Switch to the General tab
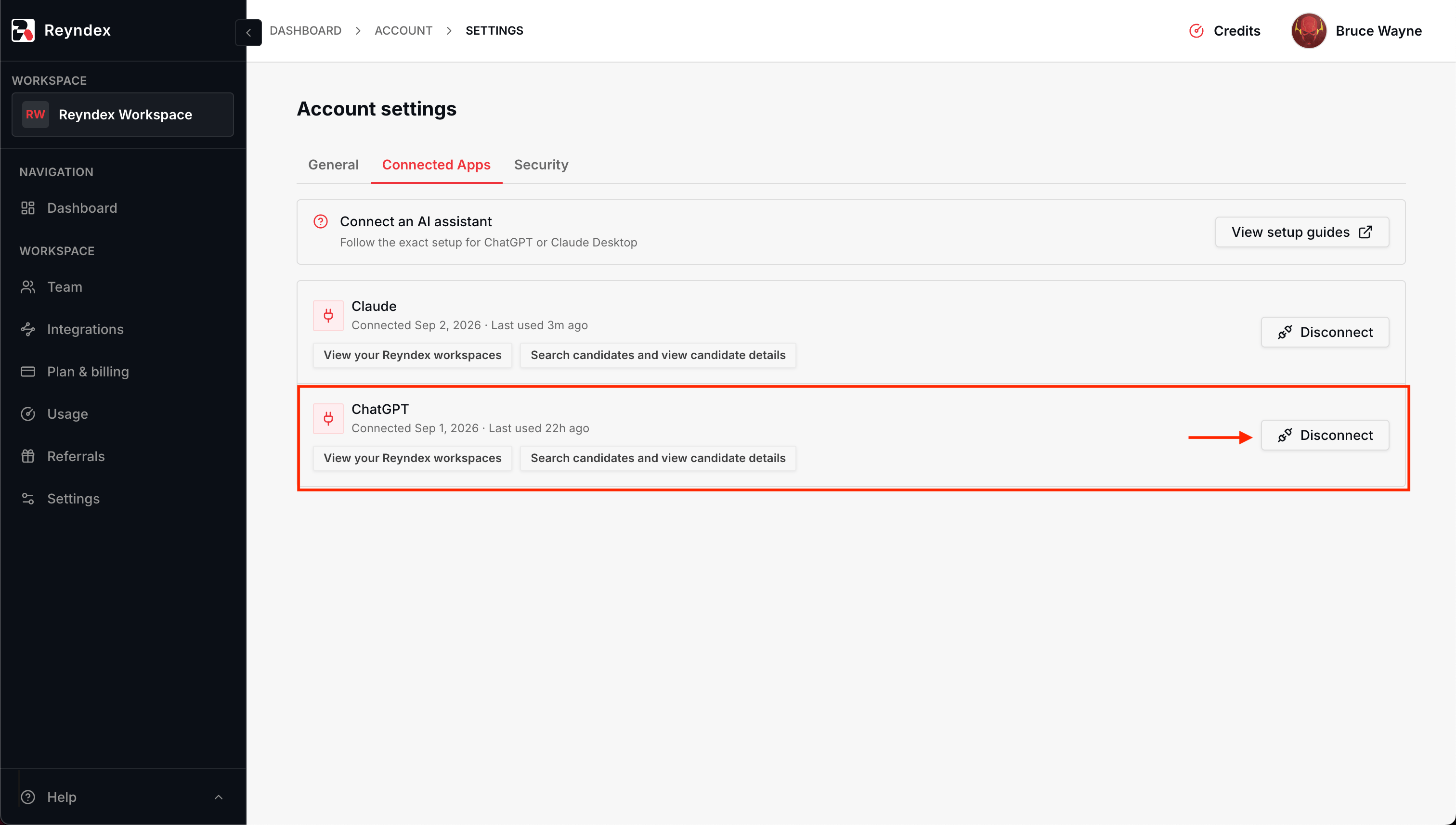Viewport: 1456px width, 825px height. 333,165
